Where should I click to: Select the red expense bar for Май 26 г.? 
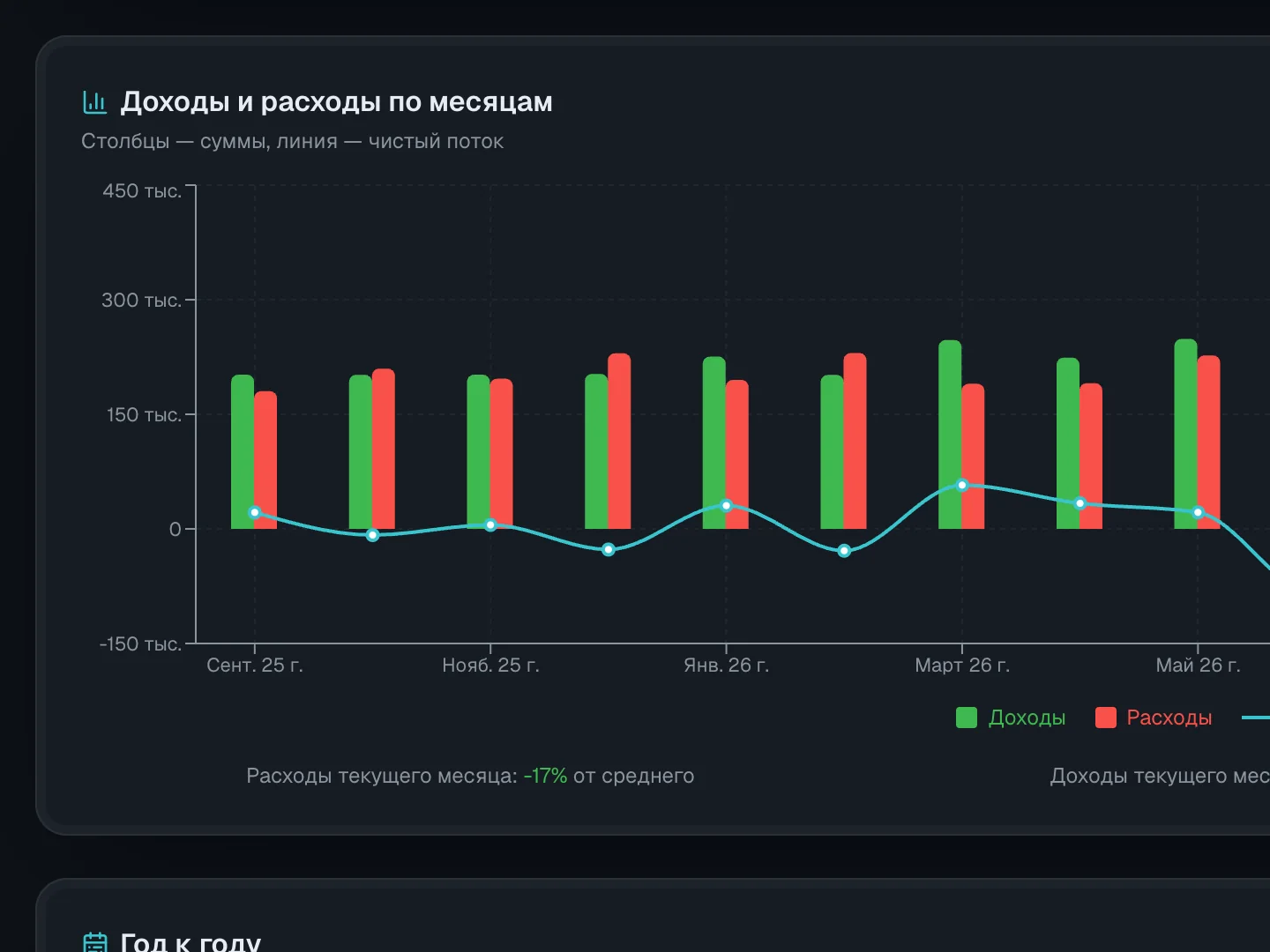pyautogui.click(x=1209, y=443)
